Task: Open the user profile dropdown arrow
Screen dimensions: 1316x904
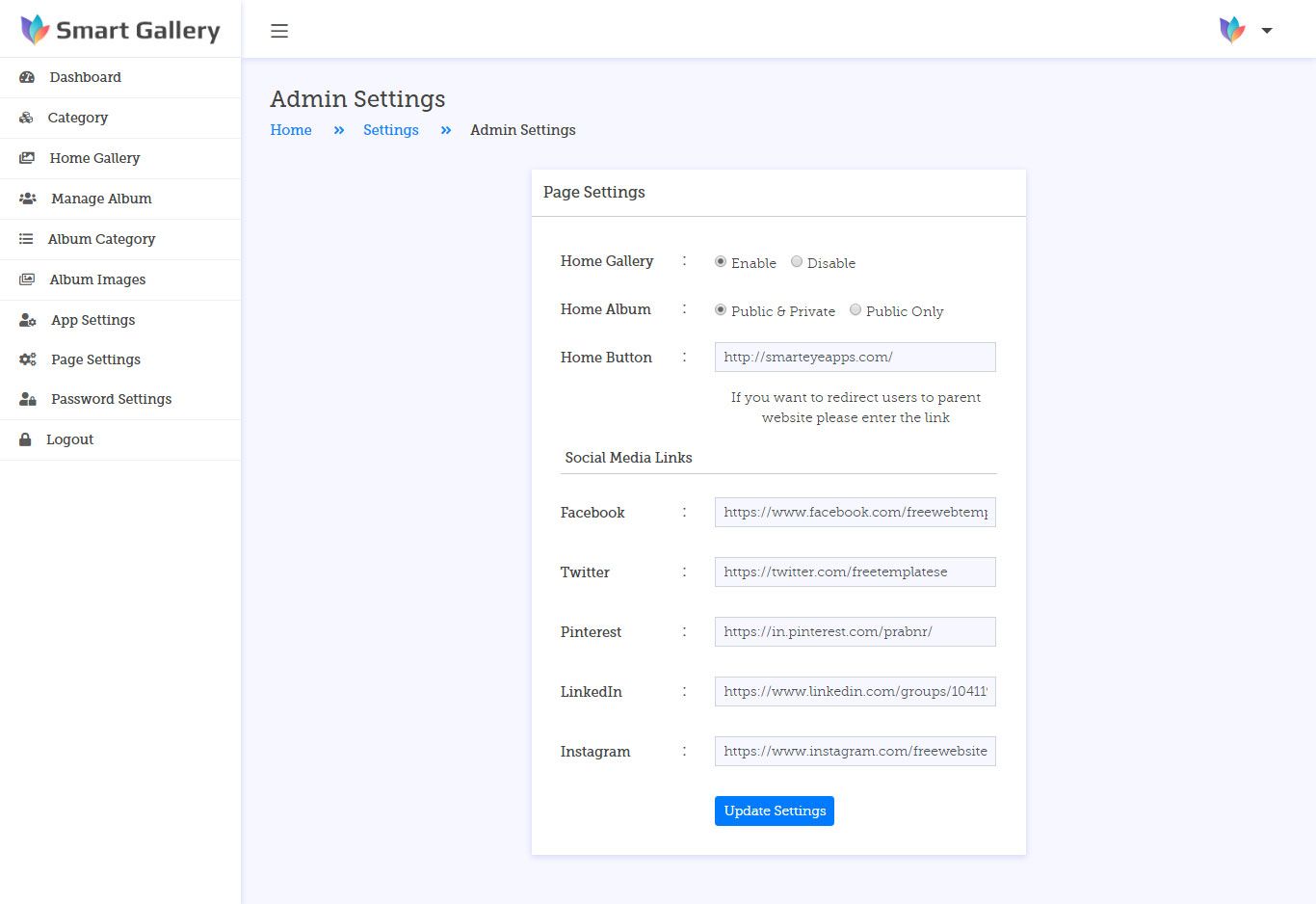Action: [1267, 31]
